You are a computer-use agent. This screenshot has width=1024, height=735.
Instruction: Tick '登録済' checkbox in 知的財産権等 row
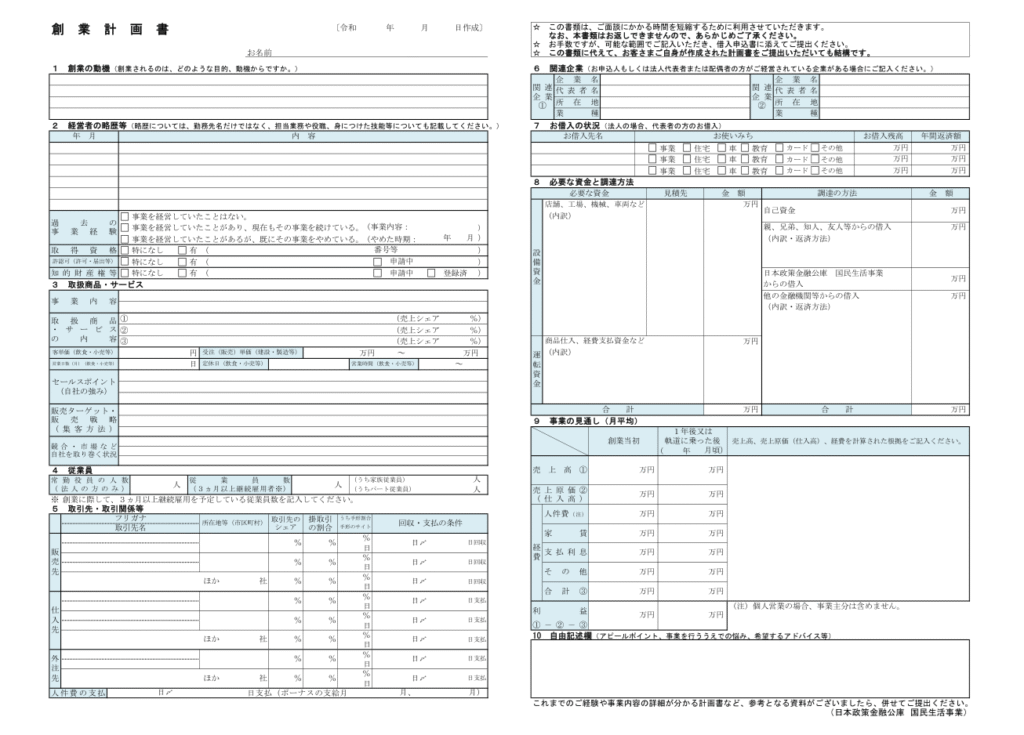click(432, 272)
